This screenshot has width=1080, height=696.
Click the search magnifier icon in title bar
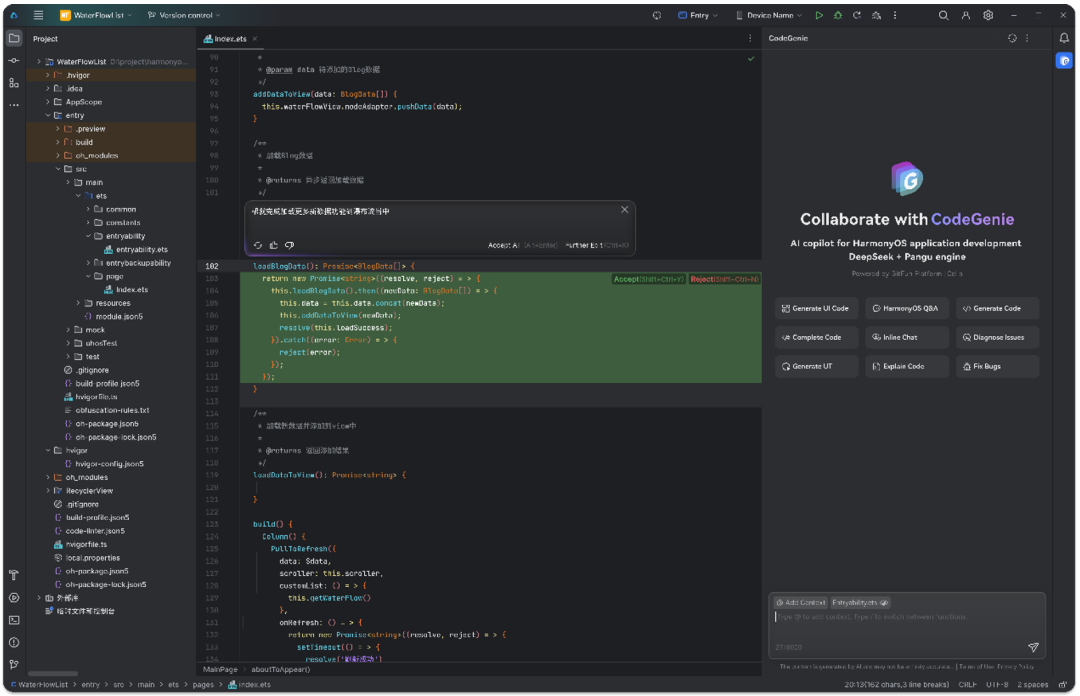943,14
